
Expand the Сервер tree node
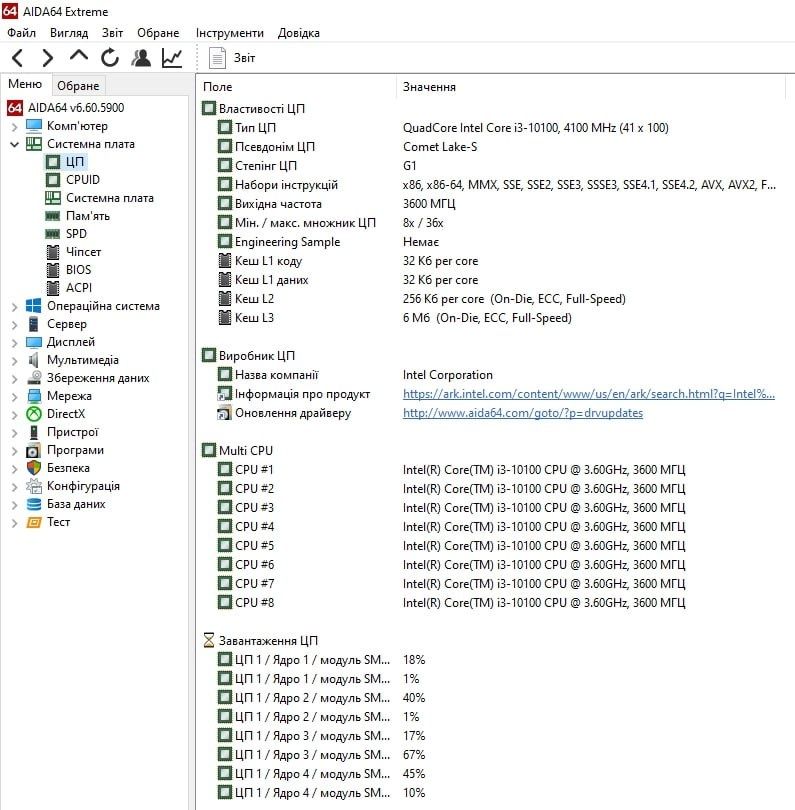14,325
